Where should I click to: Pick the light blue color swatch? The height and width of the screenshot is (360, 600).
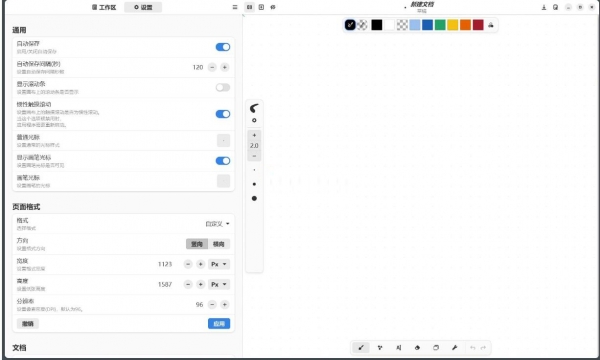414,25
